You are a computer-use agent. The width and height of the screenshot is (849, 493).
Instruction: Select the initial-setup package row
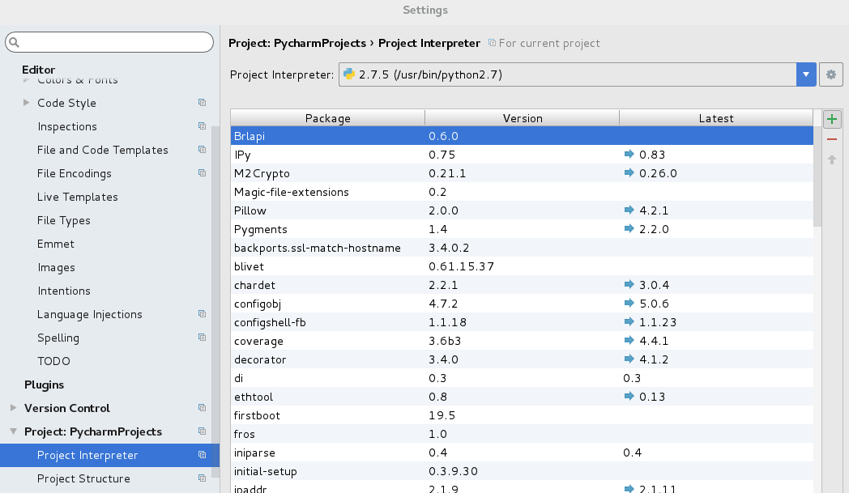522,471
